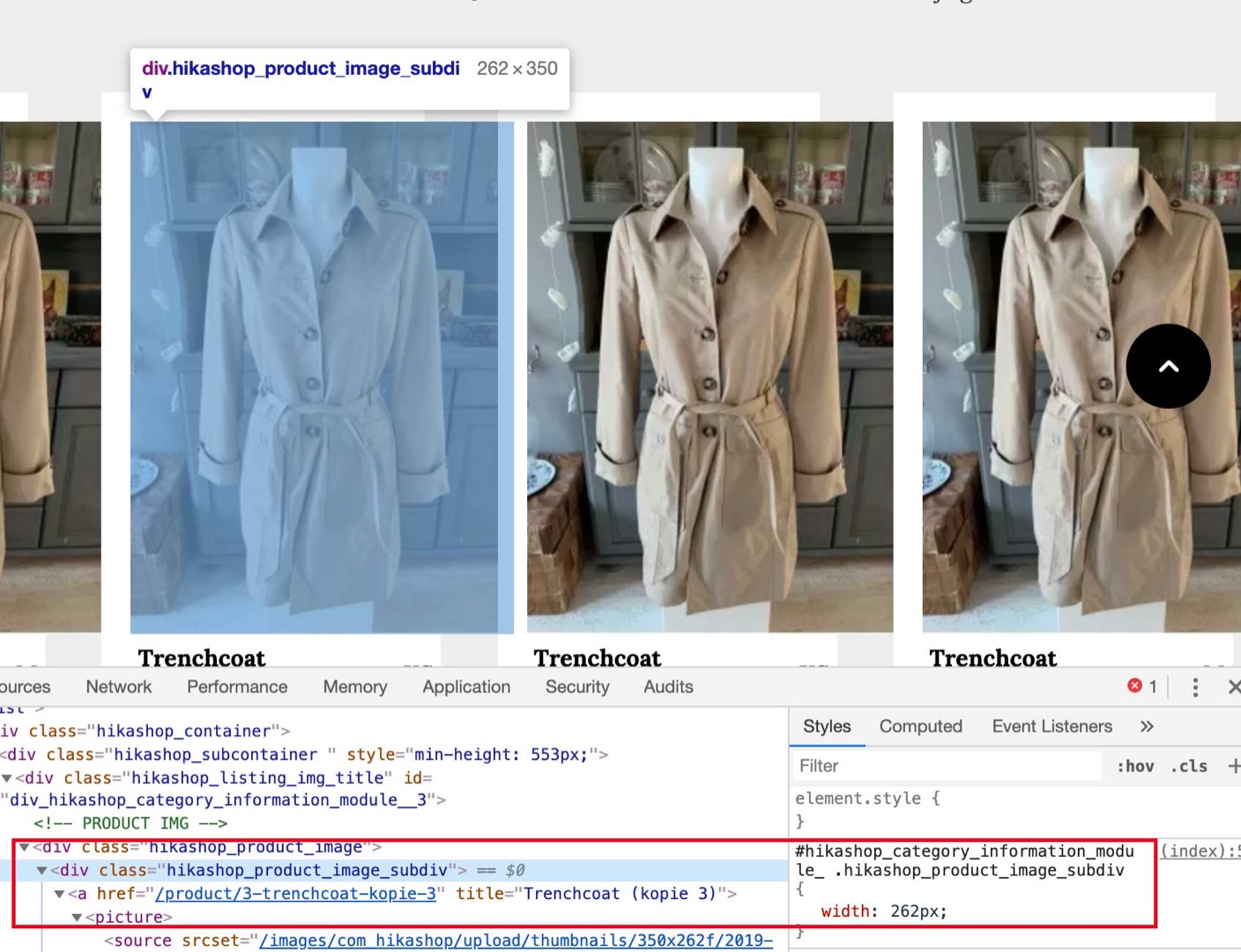Click in the Styles Filter field
This screenshot has width=1241, height=952.
[x=947, y=766]
